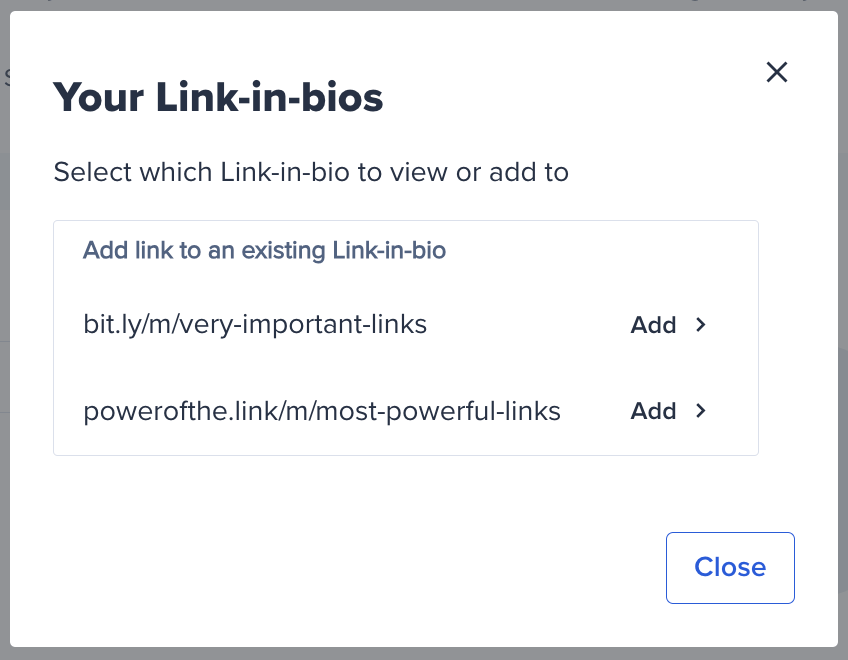
Task: Add to powerofthe.link/m/most-powerful-links
Action: 653,411
